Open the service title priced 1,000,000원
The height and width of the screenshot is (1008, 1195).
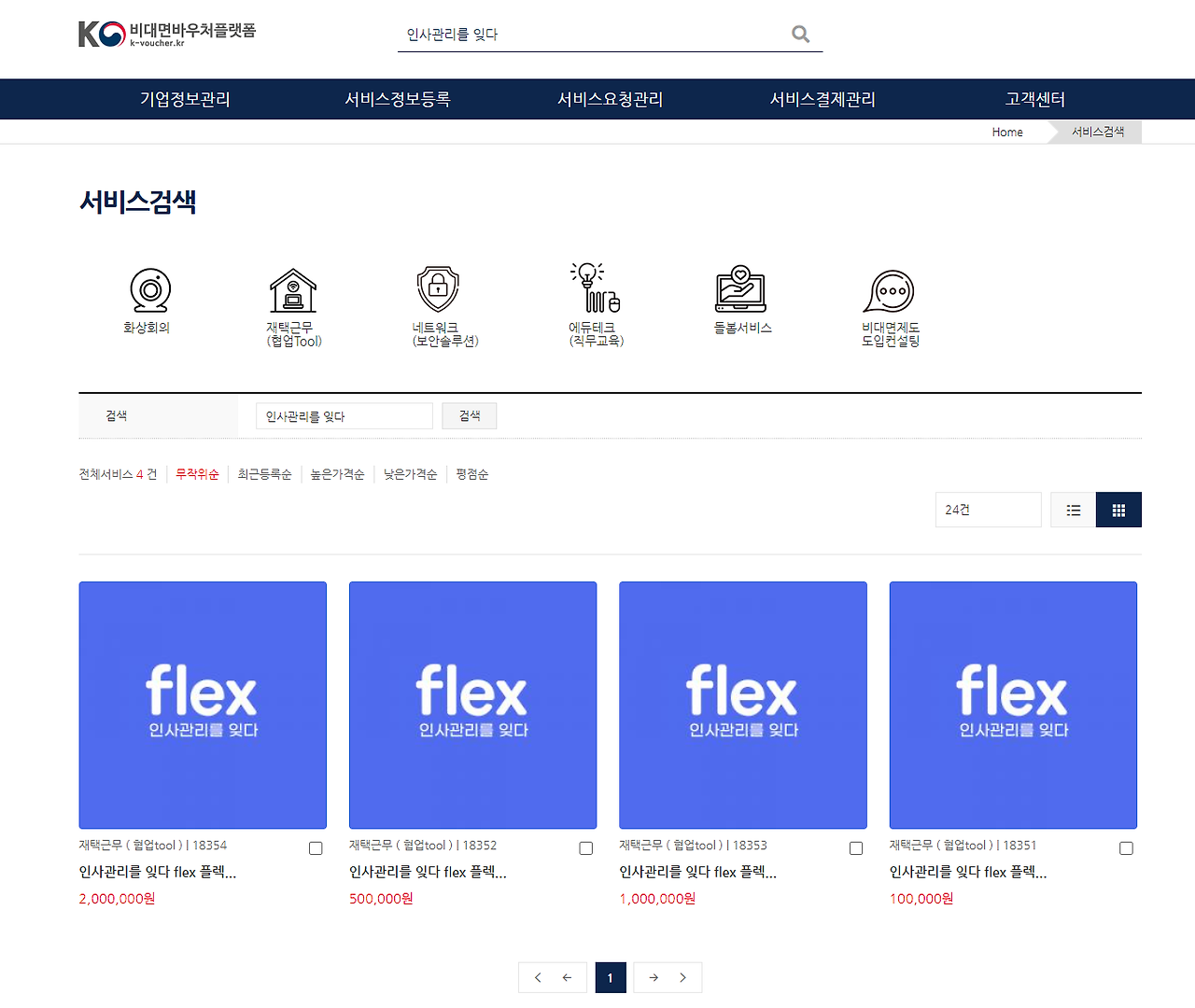(x=698, y=872)
